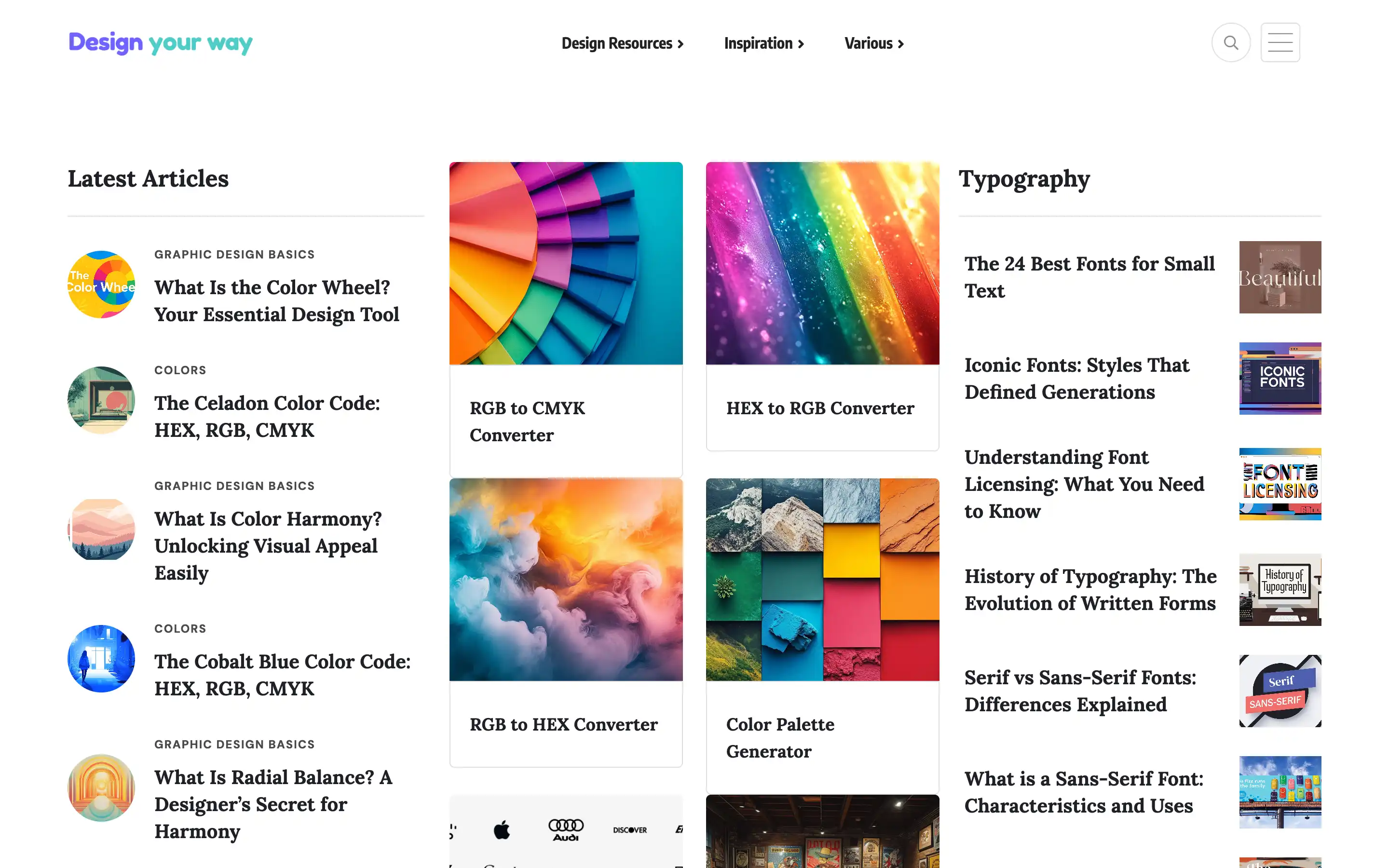Click Graphic Design Basics above Color Harmony
Image resolution: width=1389 pixels, height=868 pixels.
point(234,486)
